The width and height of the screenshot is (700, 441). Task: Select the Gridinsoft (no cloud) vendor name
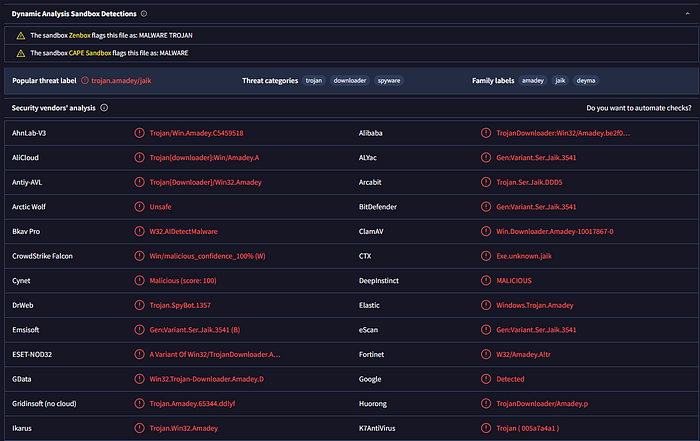[x=44, y=404]
